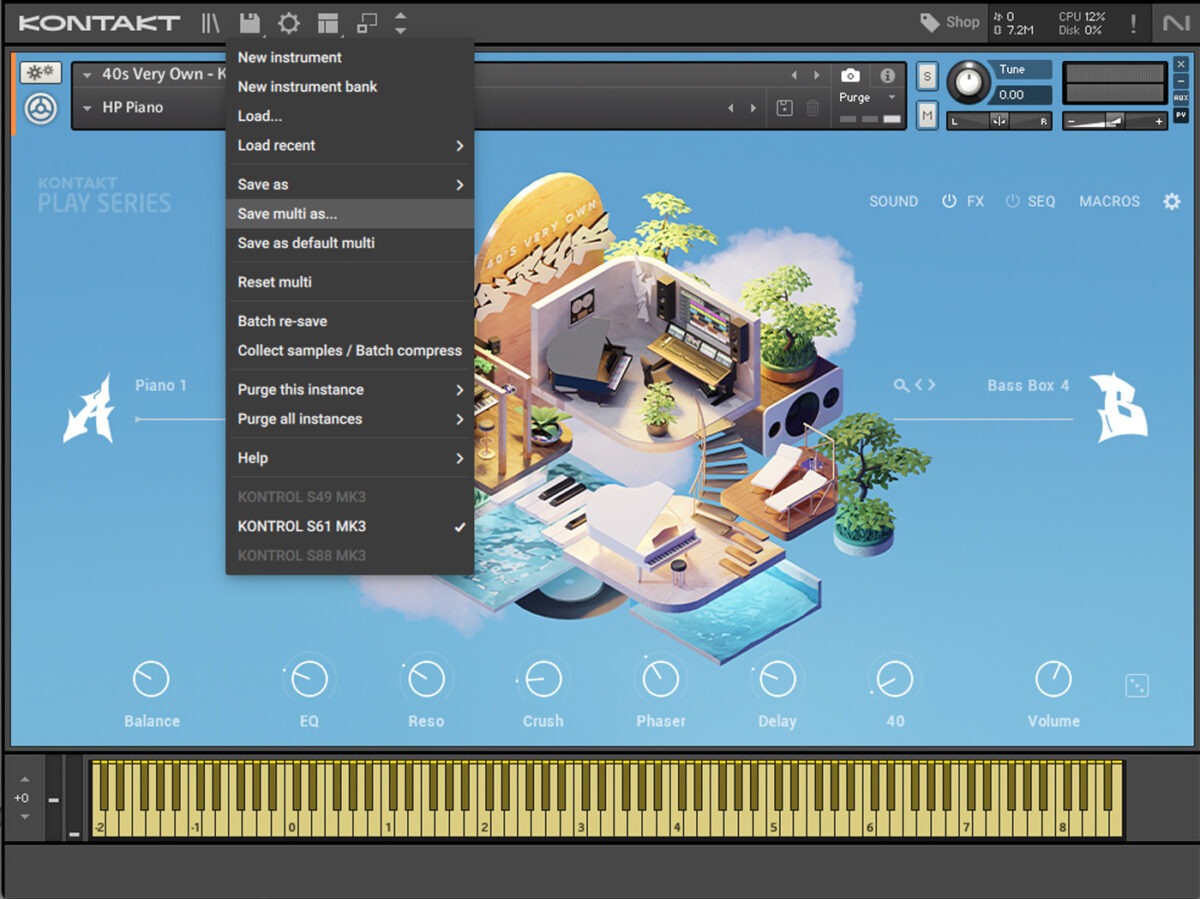Click the Tune value field 0.00
This screenshot has height=899, width=1200.
coord(1018,95)
